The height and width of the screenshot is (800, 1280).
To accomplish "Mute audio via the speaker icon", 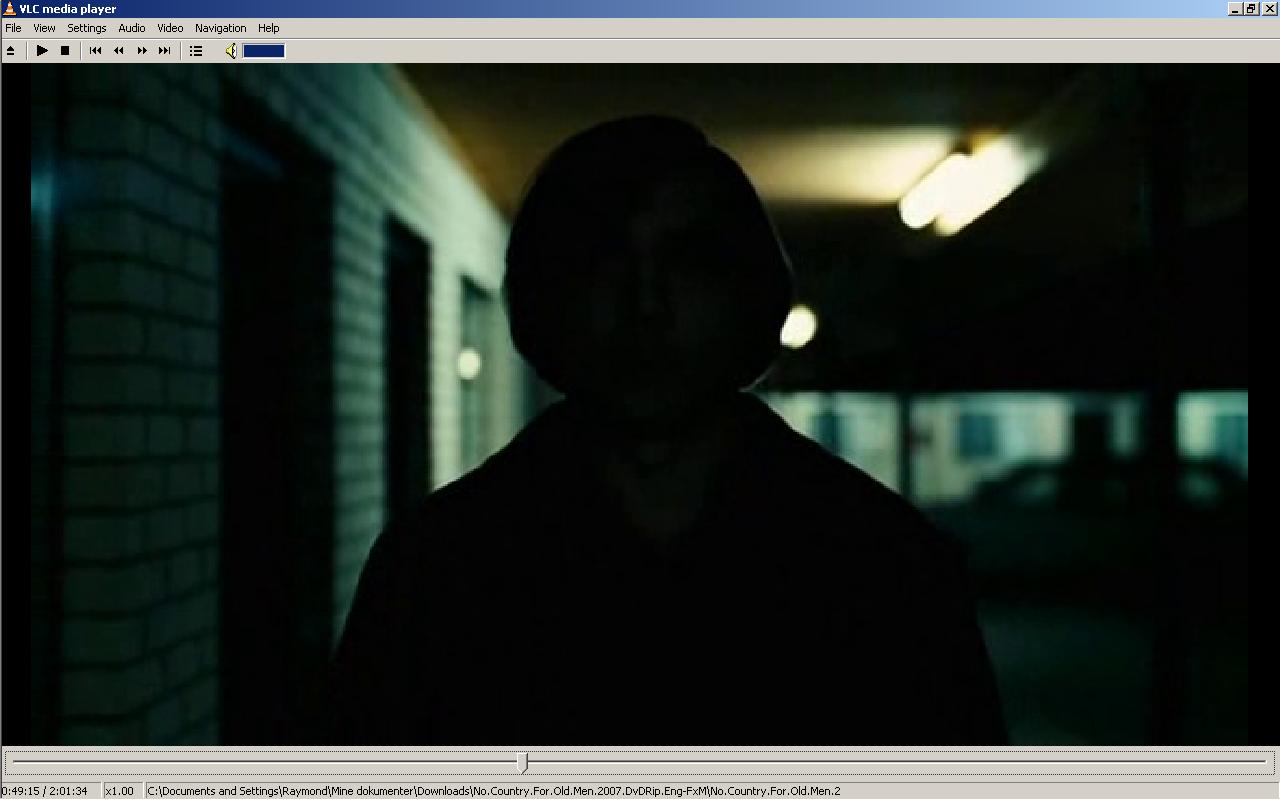I will 231,50.
